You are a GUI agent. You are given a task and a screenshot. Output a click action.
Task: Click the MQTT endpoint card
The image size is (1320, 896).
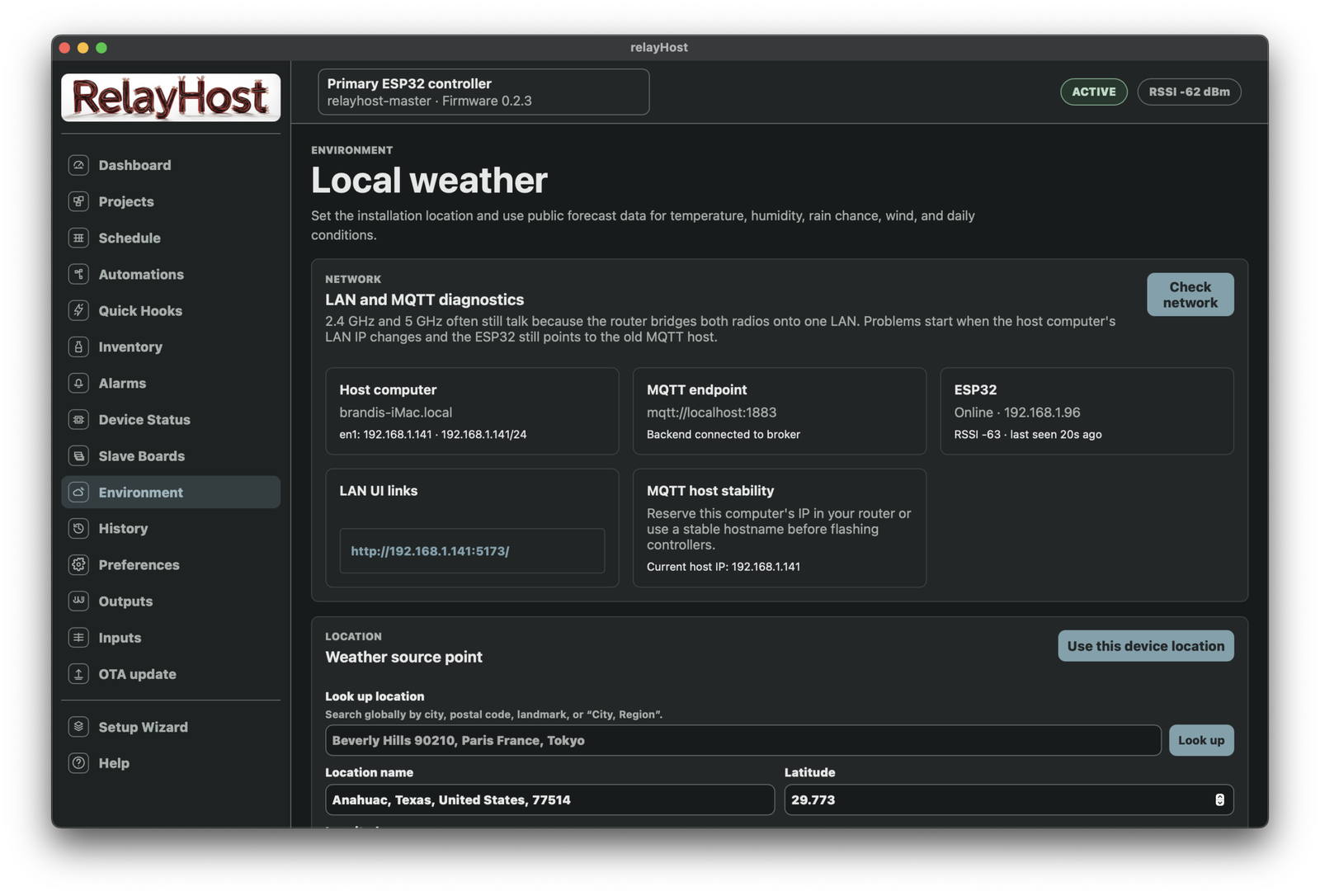[780, 411]
